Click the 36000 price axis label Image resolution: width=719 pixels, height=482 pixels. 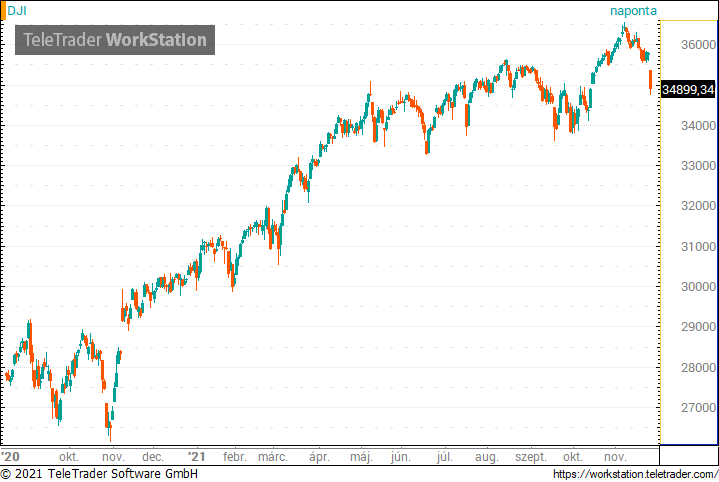point(698,45)
